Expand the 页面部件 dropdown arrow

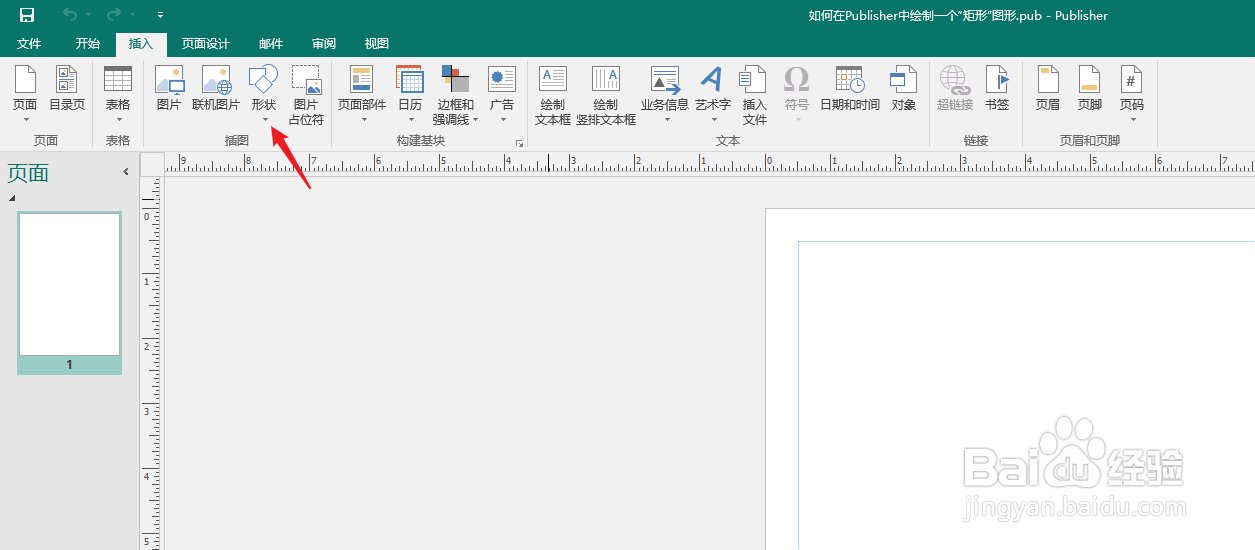[363, 120]
